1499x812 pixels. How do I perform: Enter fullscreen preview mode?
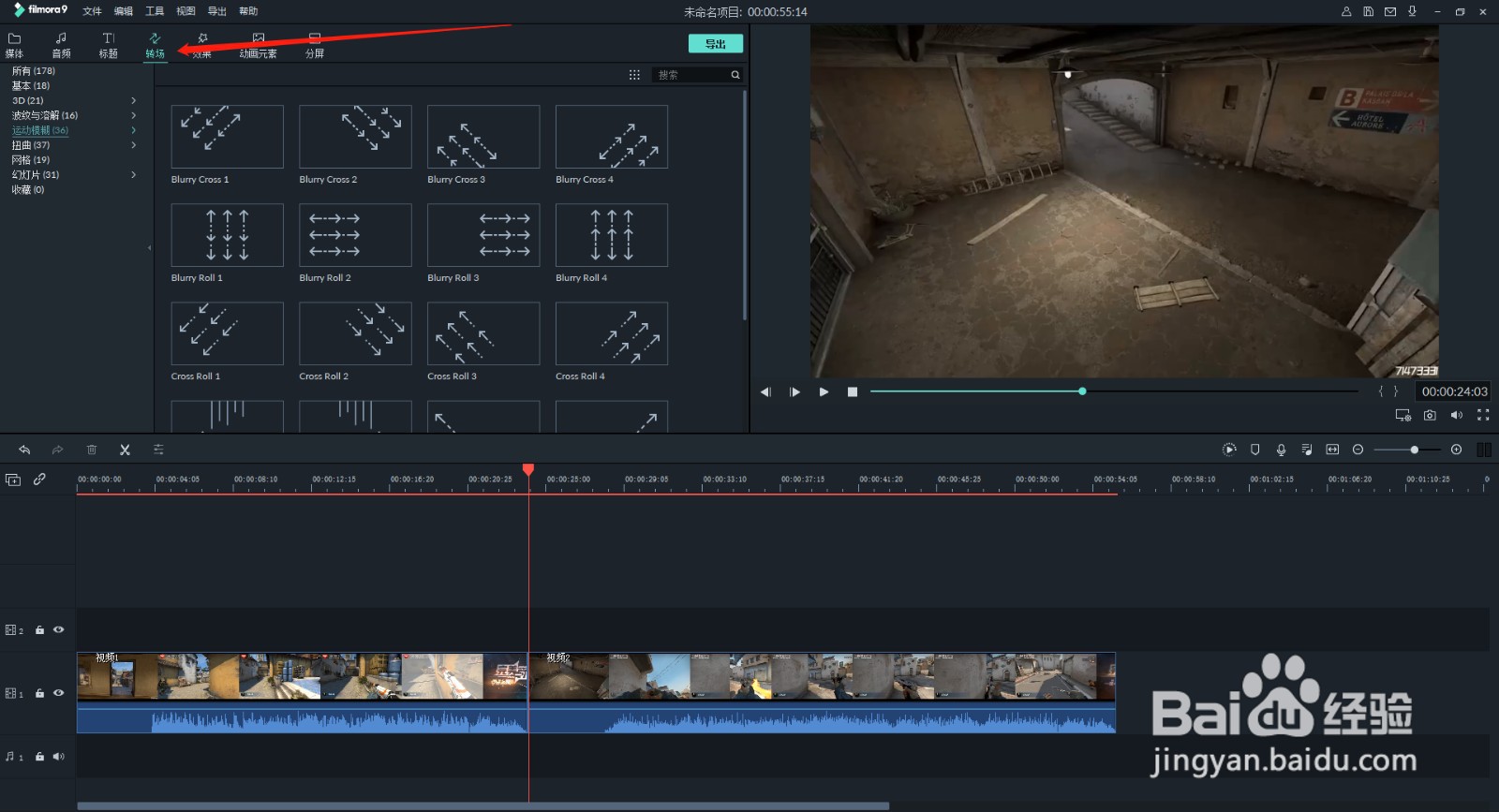click(x=1483, y=415)
